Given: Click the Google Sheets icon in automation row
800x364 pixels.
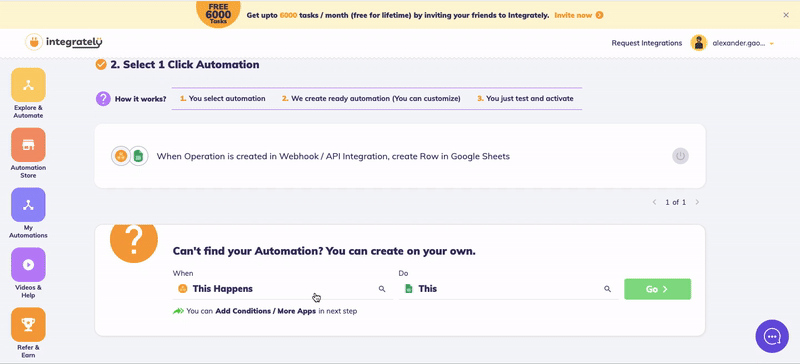Looking at the screenshot, I should point(138,156).
